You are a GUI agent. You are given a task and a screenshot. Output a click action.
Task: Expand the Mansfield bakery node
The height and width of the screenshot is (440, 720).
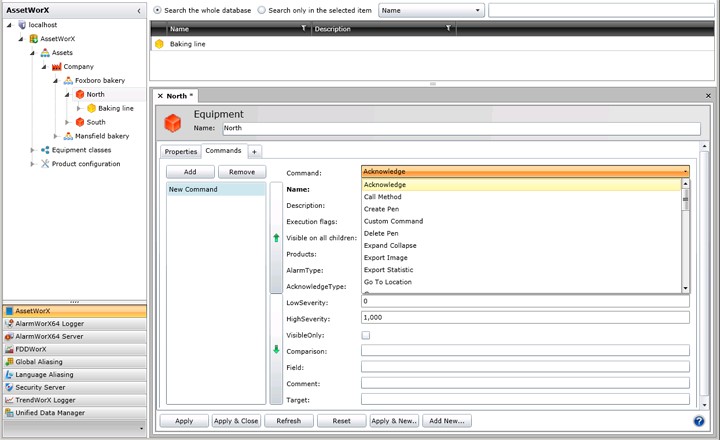pos(55,136)
